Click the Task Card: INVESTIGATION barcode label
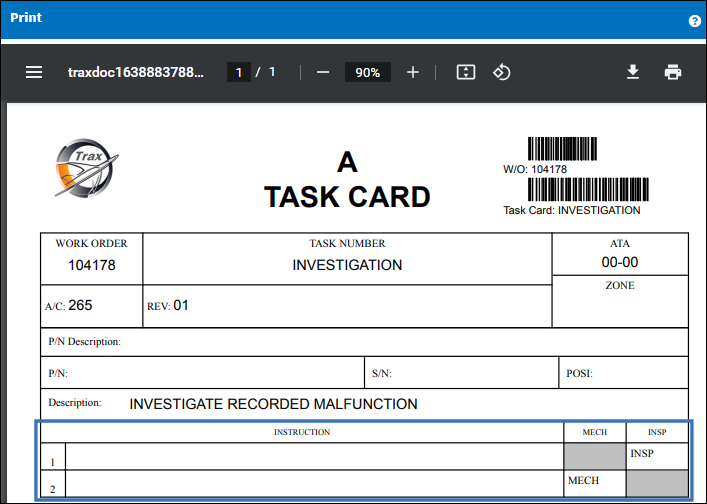 [572, 211]
